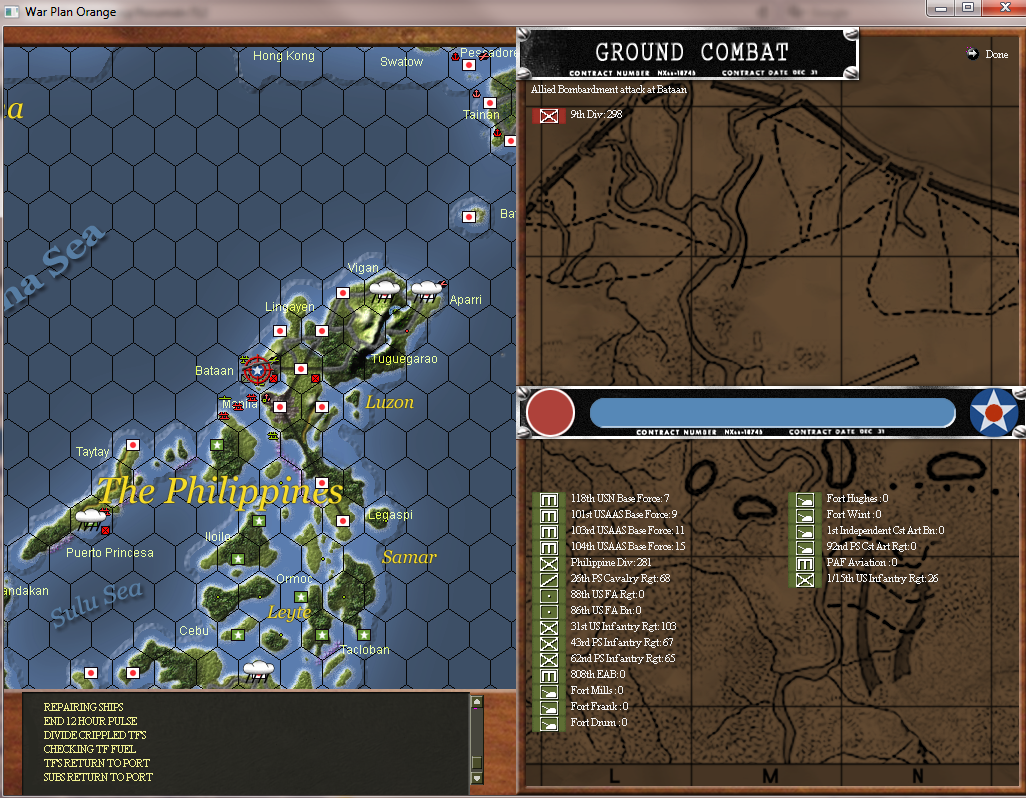This screenshot has width=1026, height=798.
Task: Click the Allied star roundel emblem
Action: pyautogui.click(x=994, y=413)
